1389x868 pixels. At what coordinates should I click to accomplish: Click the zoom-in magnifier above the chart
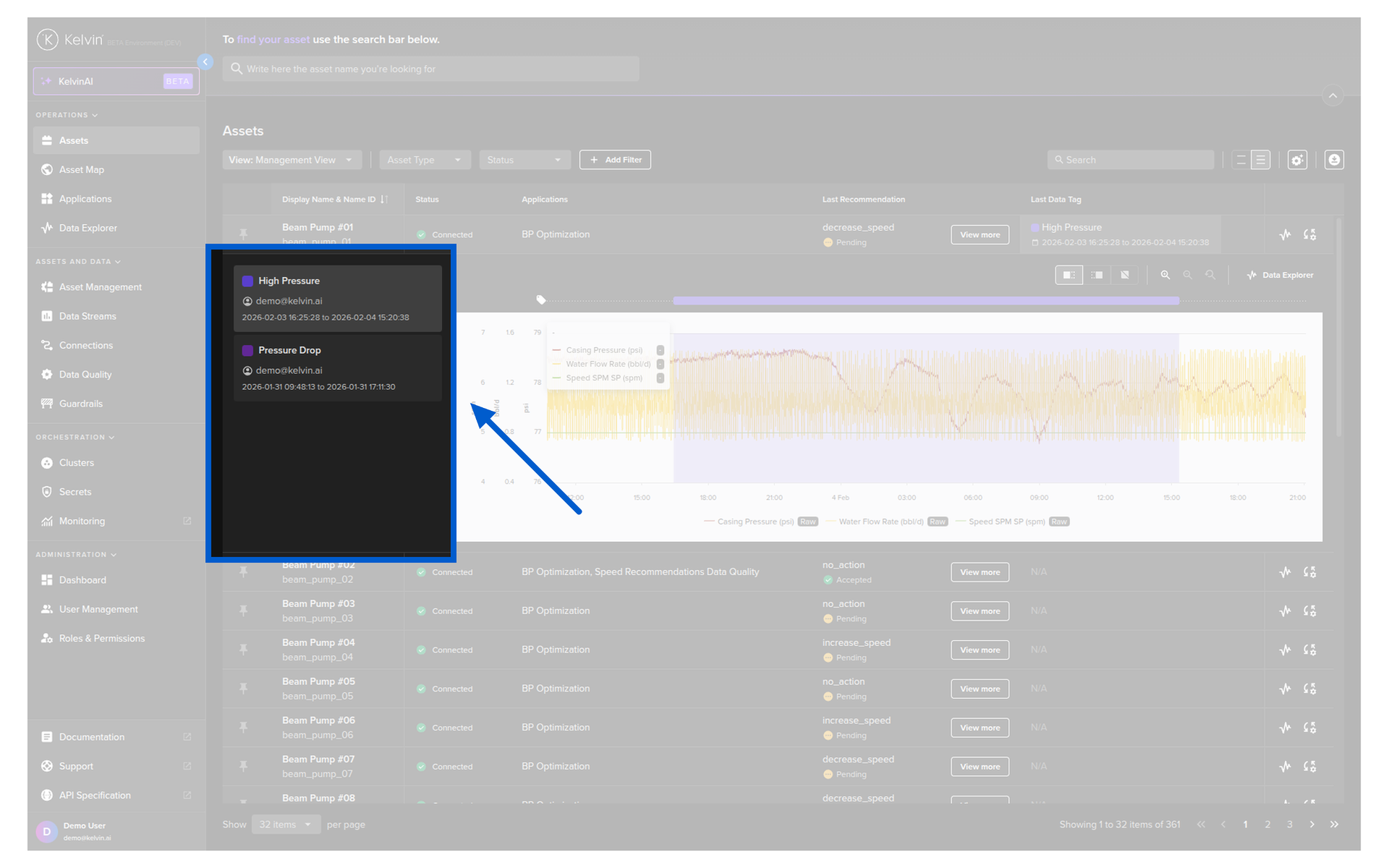1165,275
